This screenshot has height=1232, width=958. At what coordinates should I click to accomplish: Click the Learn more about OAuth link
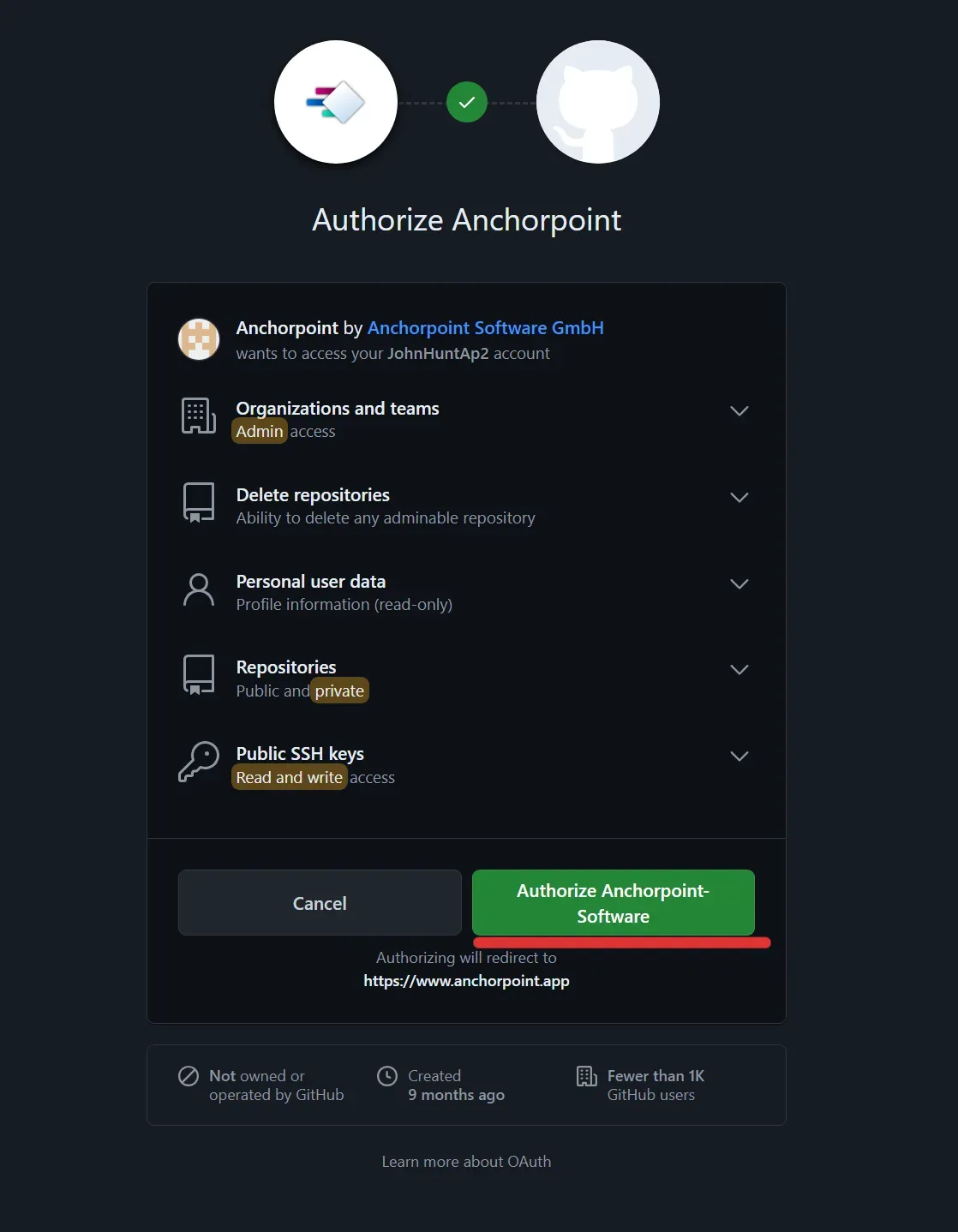pyautogui.click(x=466, y=1161)
